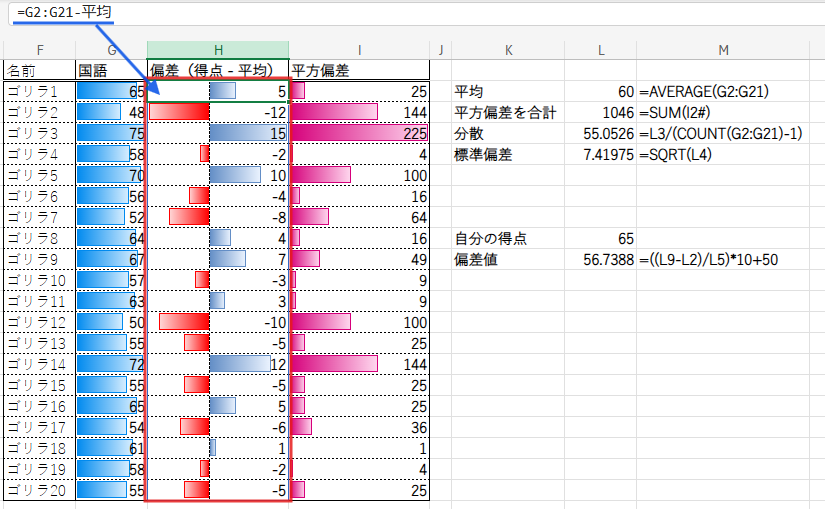Select the ゴリラ18 name cell
The height and width of the screenshot is (509, 825).
[x=40, y=448]
